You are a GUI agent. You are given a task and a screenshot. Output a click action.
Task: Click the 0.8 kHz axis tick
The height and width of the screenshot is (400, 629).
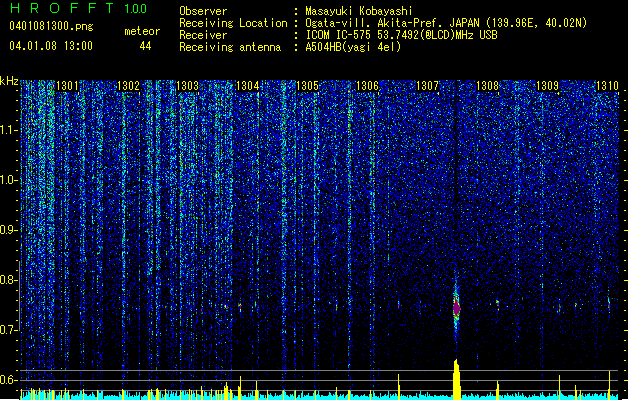click(9, 280)
